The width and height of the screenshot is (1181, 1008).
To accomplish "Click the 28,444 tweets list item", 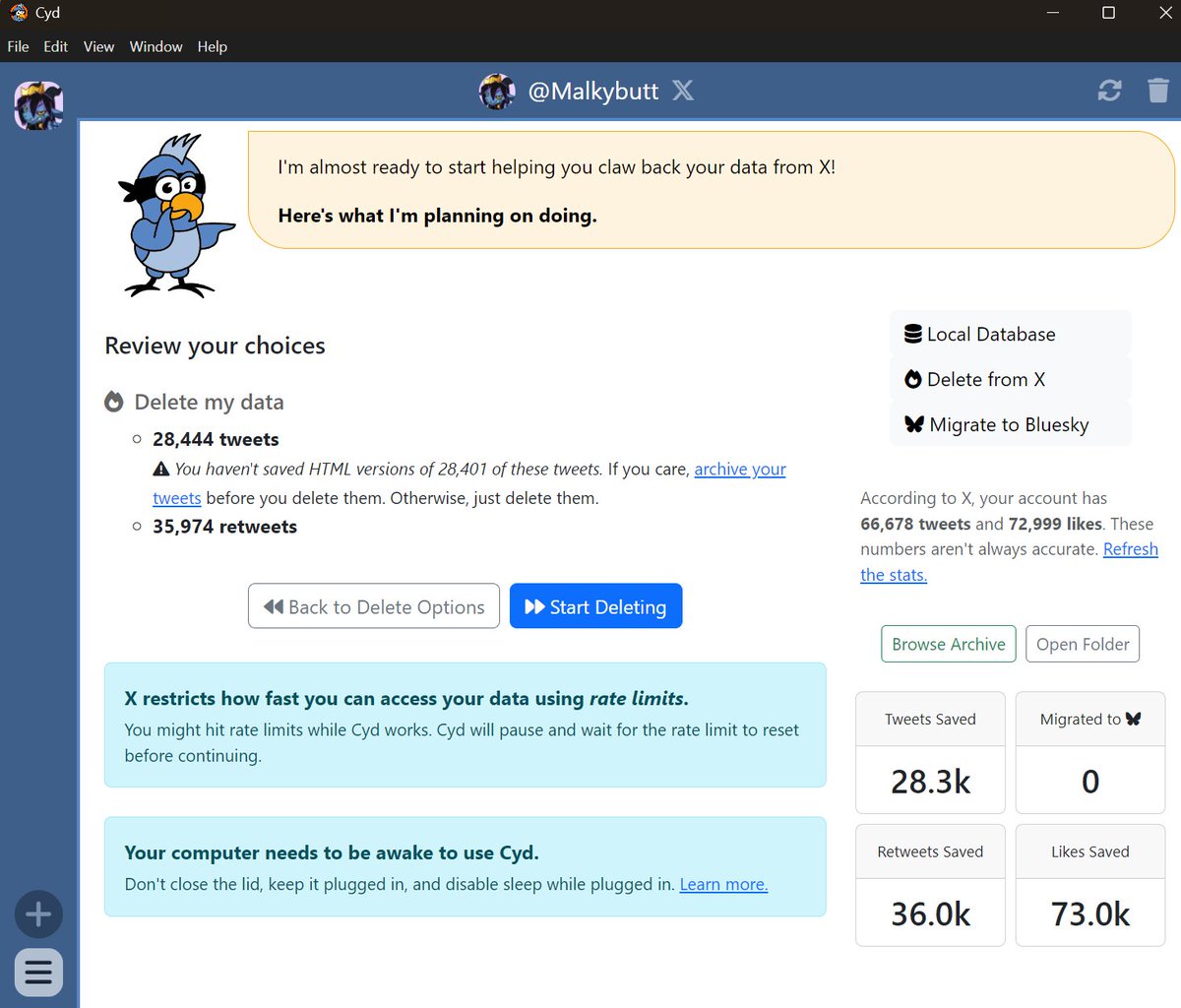I will [216, 439].
